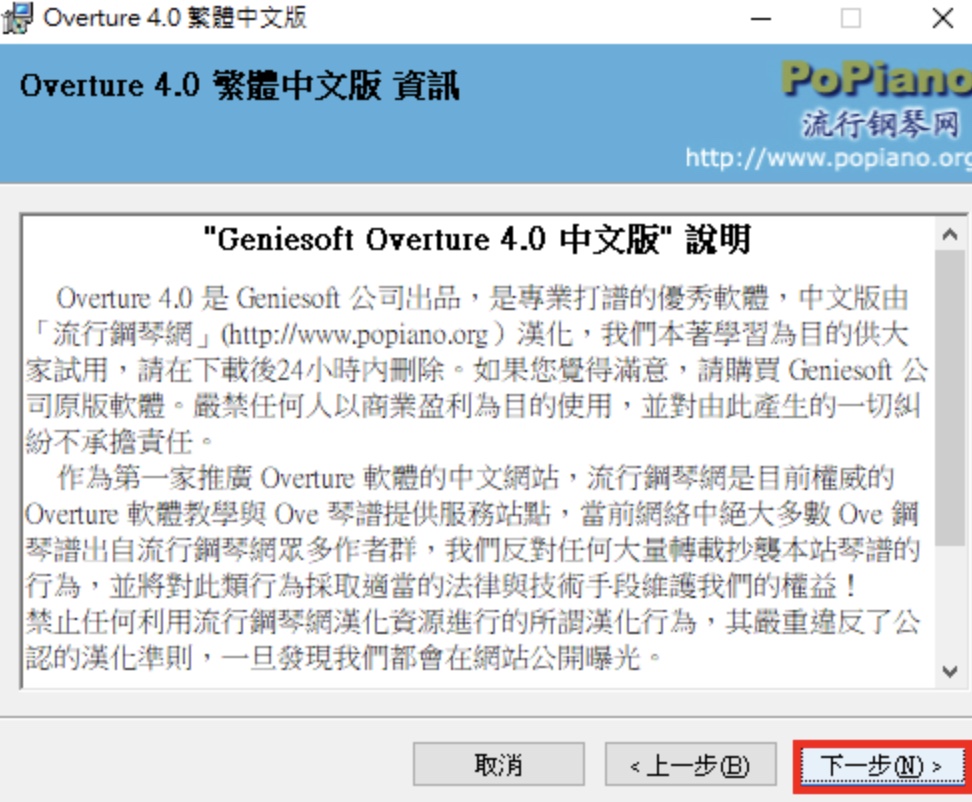Click the Overture 4.0 繁體中文版 資訊 header title

(x=240, y=86)
